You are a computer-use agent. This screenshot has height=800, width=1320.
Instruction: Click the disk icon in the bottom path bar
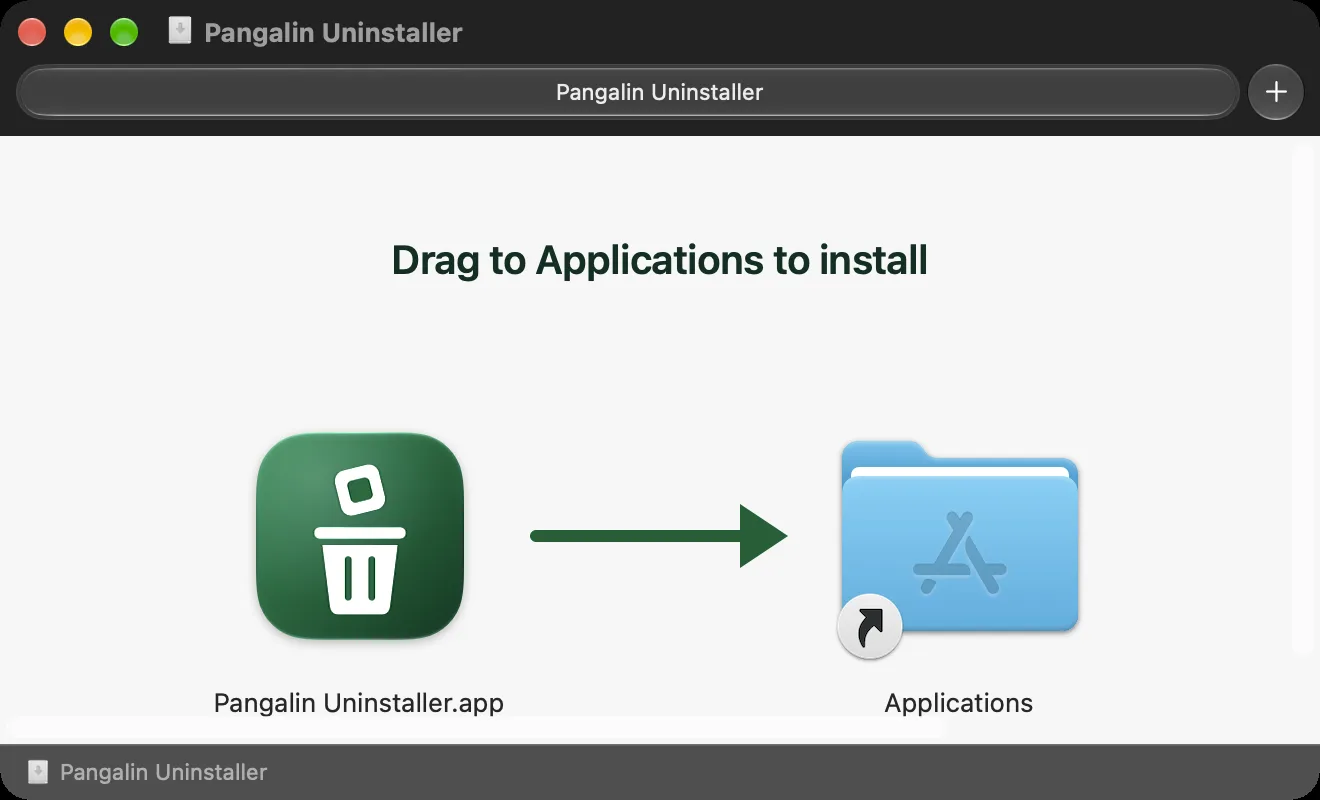coord(38,772)
